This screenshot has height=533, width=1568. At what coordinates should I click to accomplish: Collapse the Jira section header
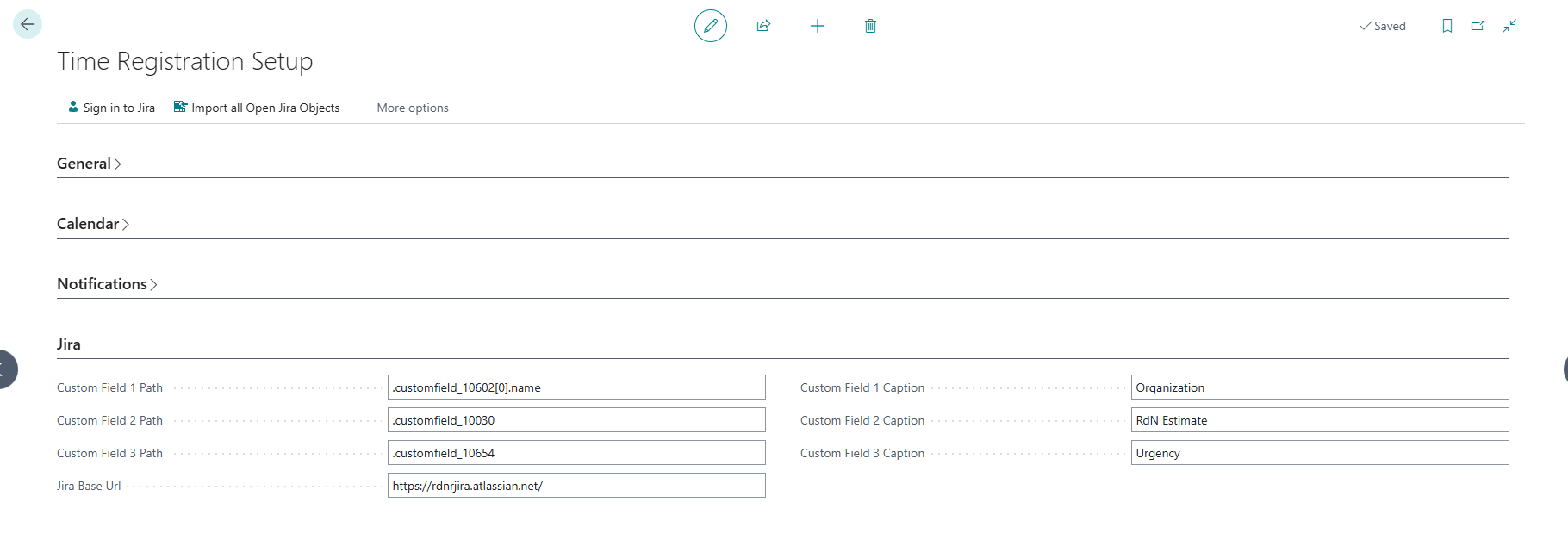pyautogui.click(x=69, y=344)
